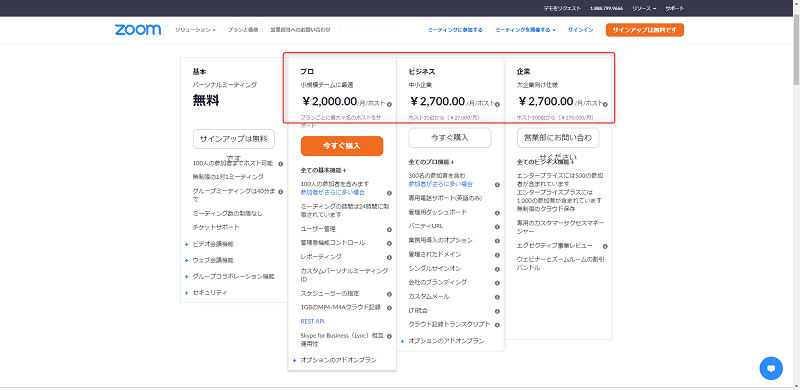Click info icon next to エグゼクティブ事業レビュー
Screen dimensions: 800x390
pos(605,246)
